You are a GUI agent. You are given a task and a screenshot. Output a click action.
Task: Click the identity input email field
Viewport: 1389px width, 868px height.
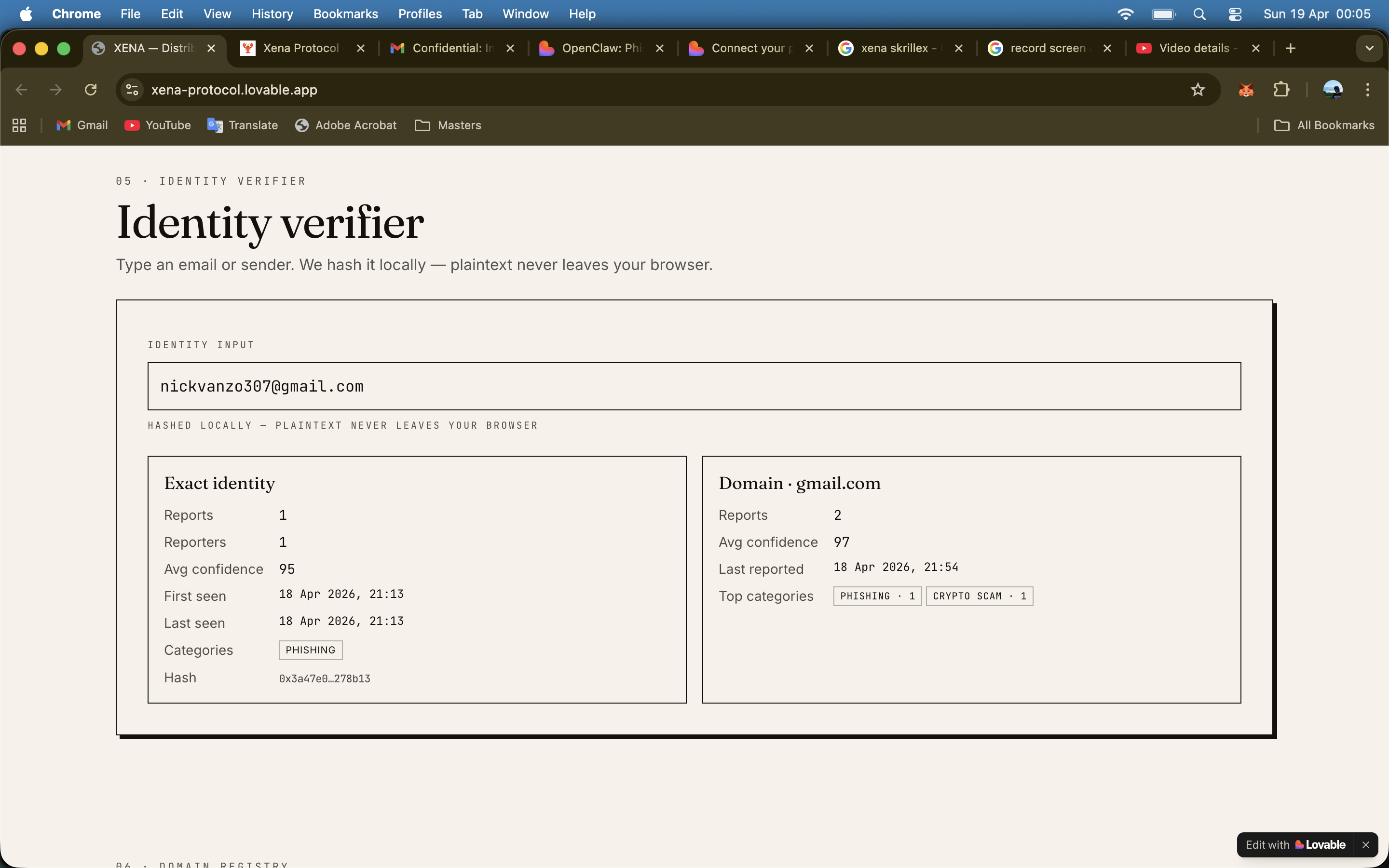tap(694, 386)
